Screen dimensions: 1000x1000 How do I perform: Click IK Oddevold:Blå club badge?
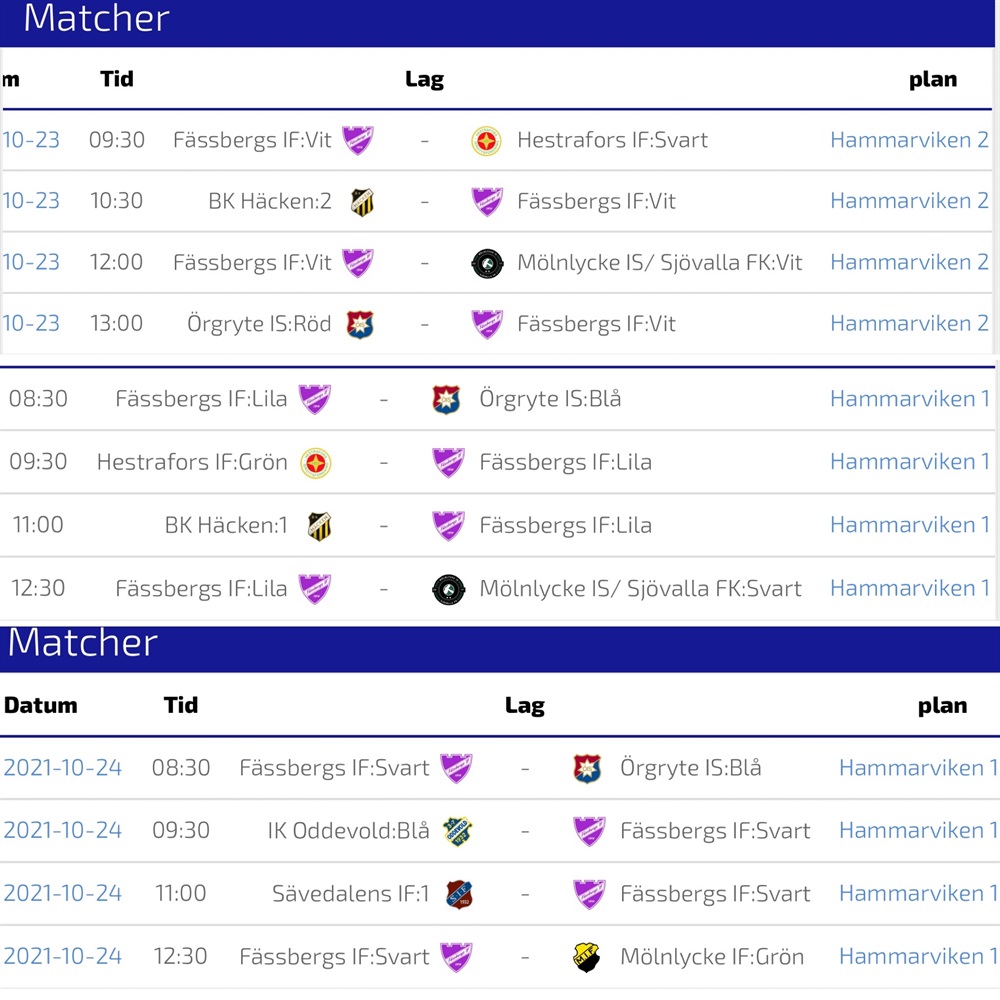click(x=457, y=832)
